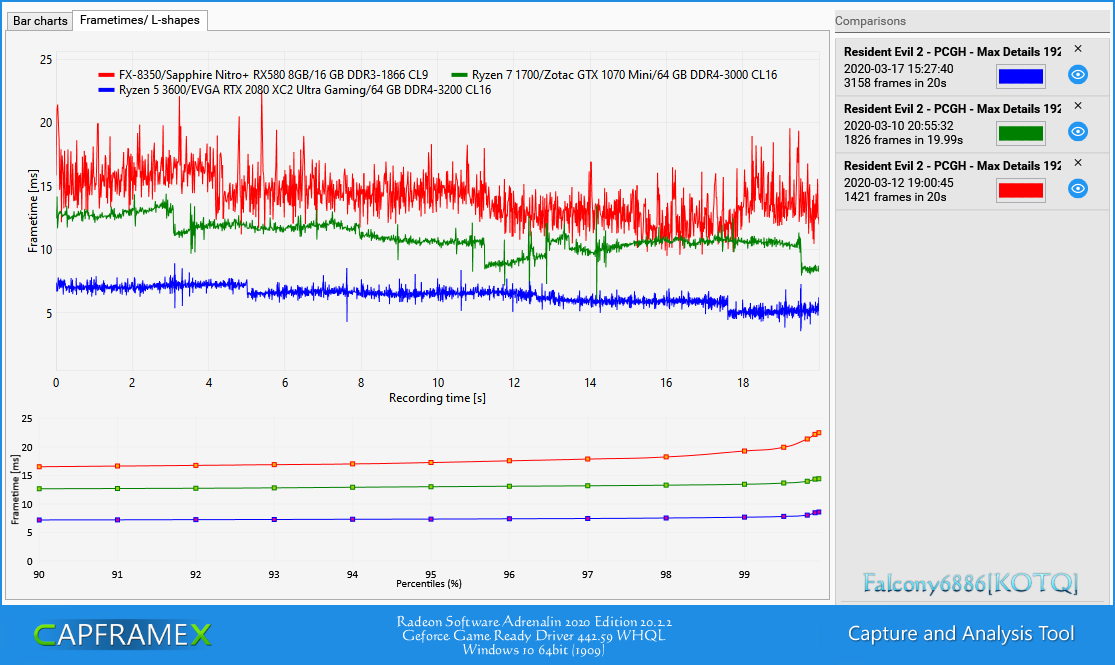The image size is (1115, 665).
Task: Remove the 2020-03-10 20:55:32 comparison entry
Action: point(1078,106)
